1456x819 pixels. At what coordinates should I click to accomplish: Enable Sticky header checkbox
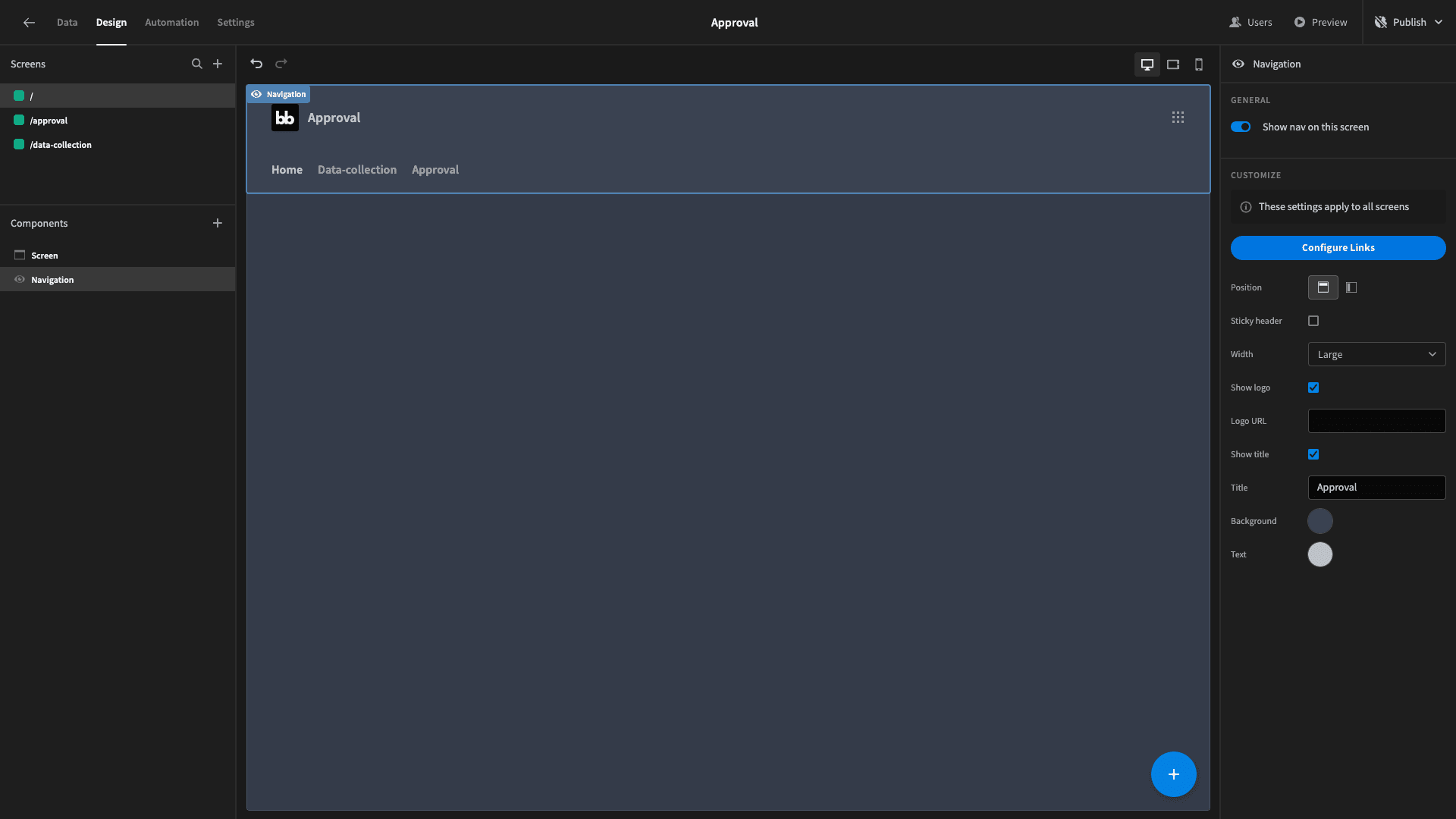(1313, 321)
